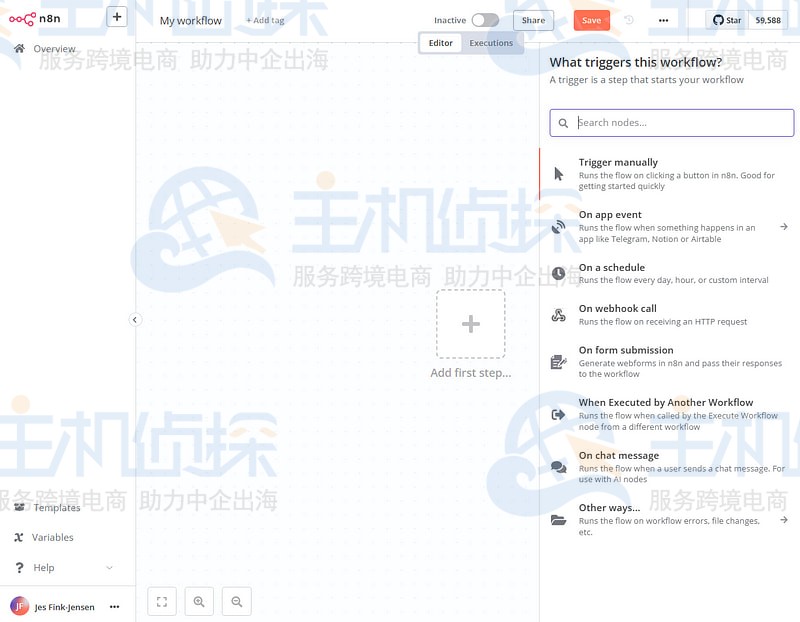Screen dimensions: 800x622
Task: Click the Search nodes input field
Action: (679, 123)
